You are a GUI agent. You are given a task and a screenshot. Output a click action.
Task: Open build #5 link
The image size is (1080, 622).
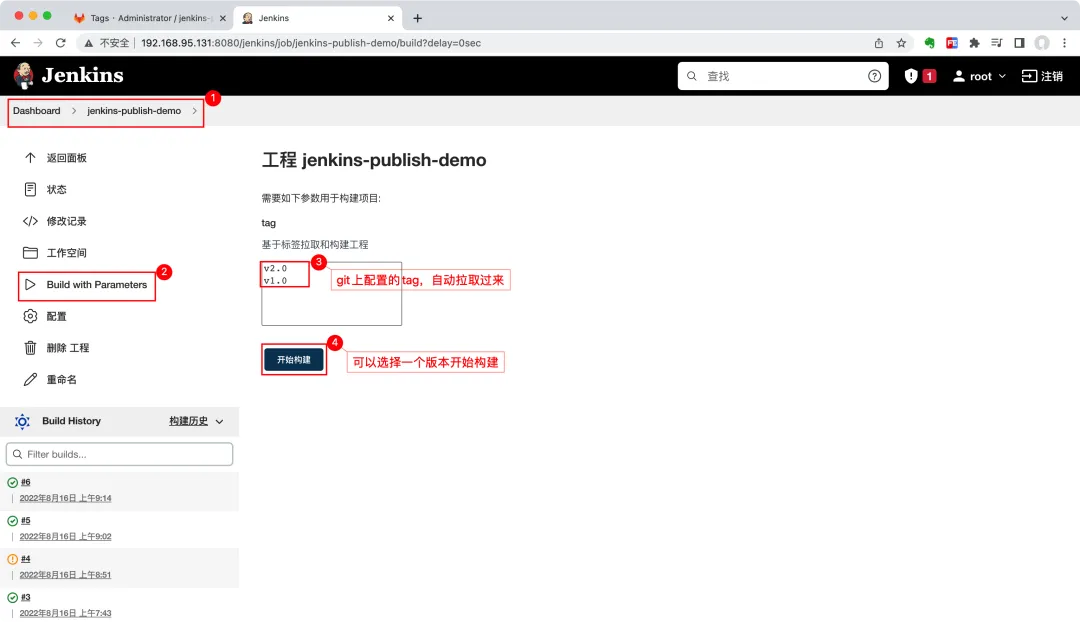[25, 521]
